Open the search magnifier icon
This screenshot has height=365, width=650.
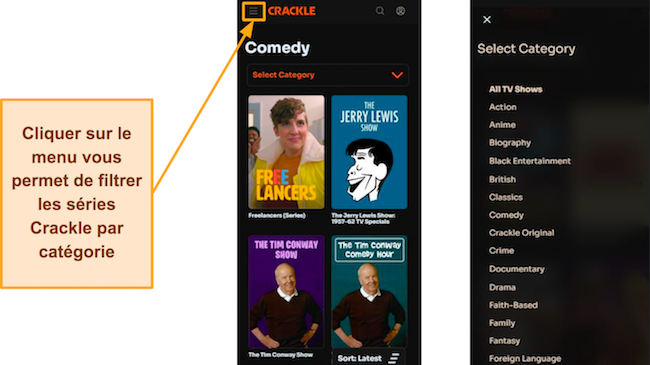380,11
